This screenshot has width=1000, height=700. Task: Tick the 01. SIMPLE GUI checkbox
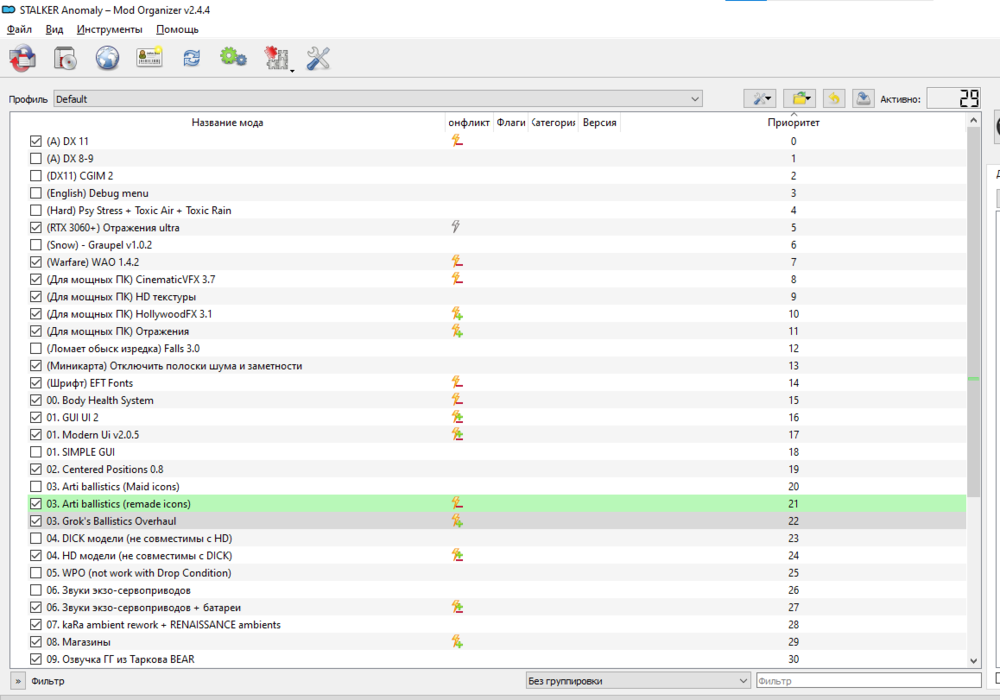(37, 452)
